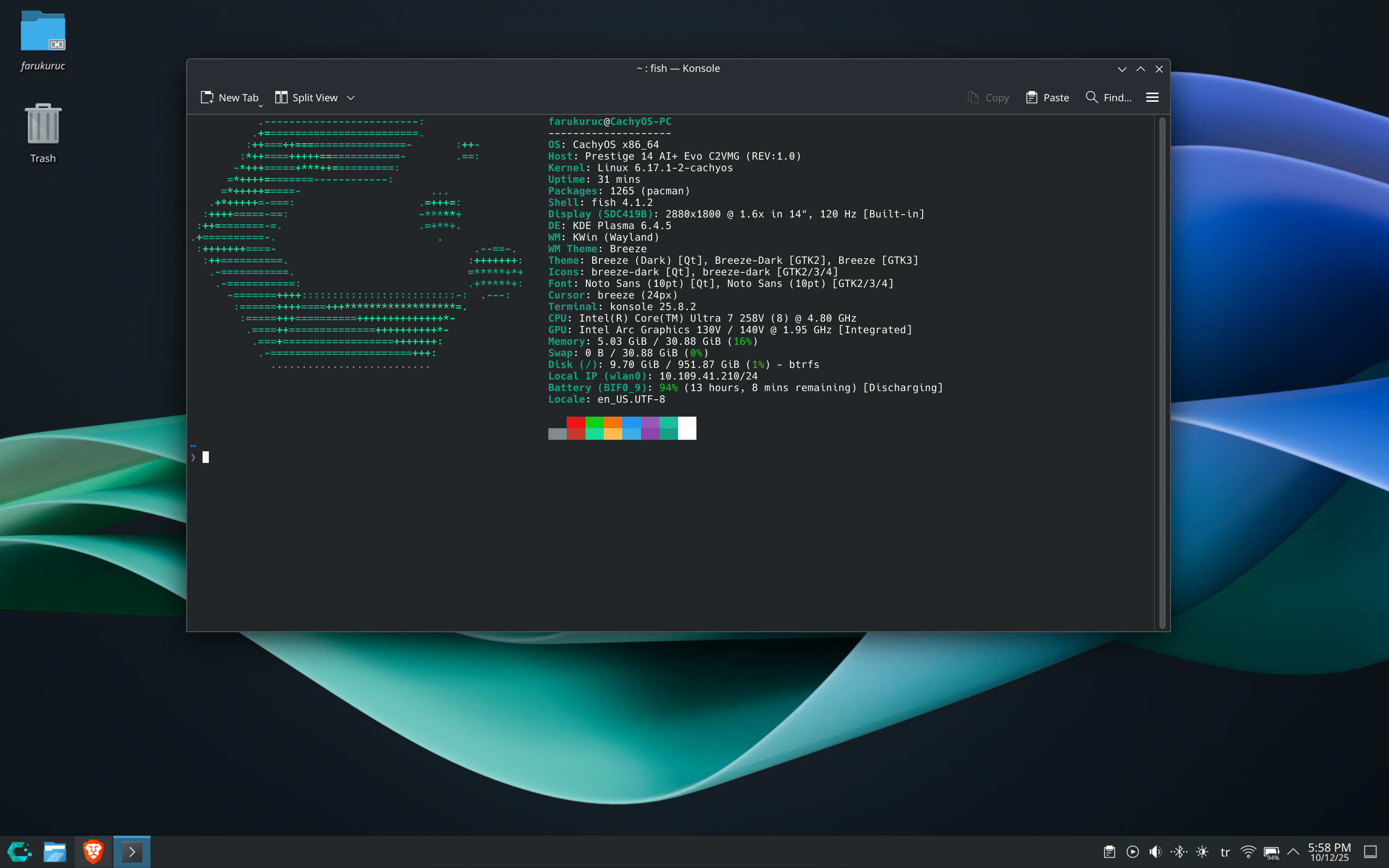This screenshot has width=1389, height=868.
Task: Click the 'Host: Prestige 14 AI+ Evo' line
Action: (x=674, y=156)
